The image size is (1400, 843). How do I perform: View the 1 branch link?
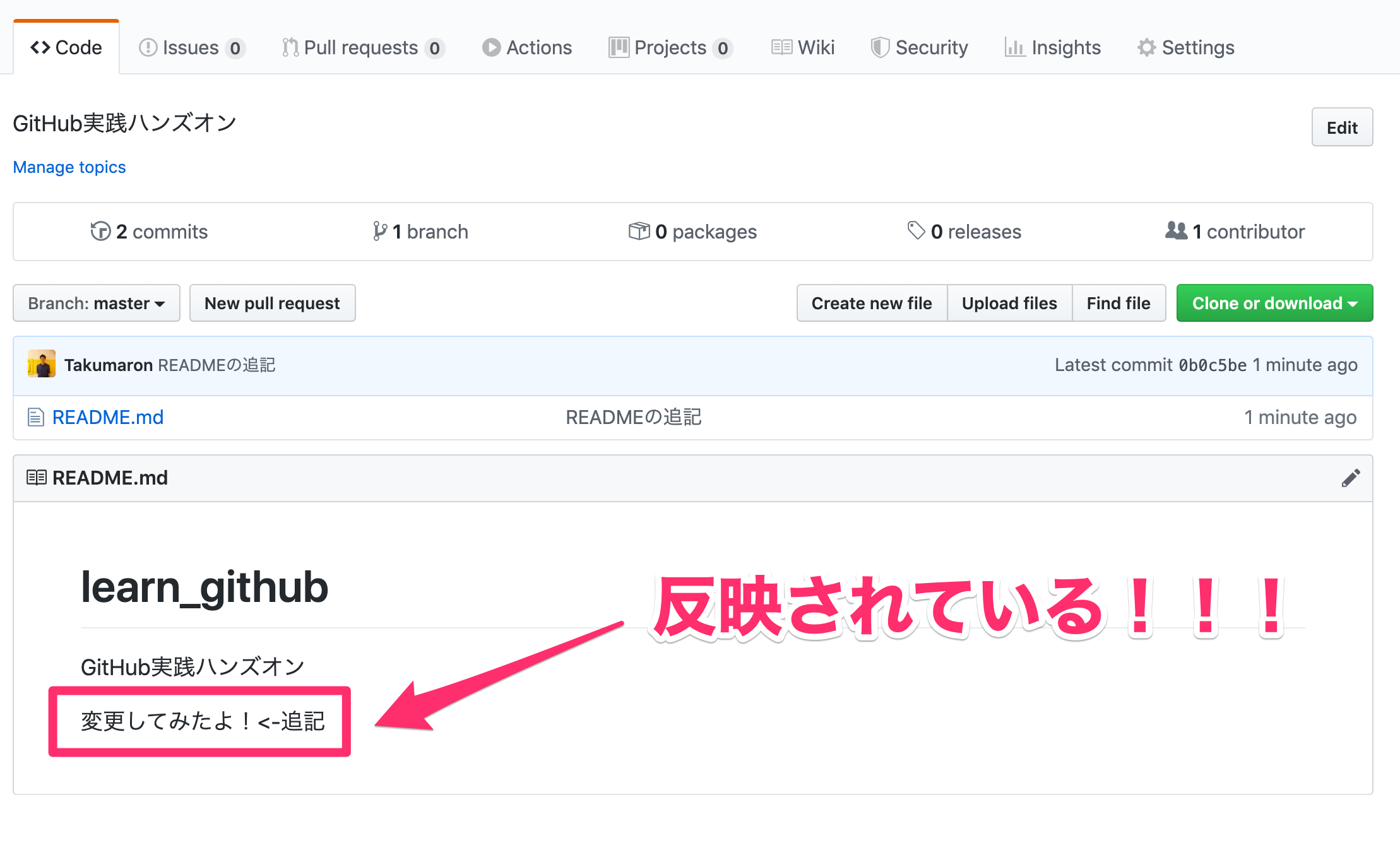click(420, 232)
